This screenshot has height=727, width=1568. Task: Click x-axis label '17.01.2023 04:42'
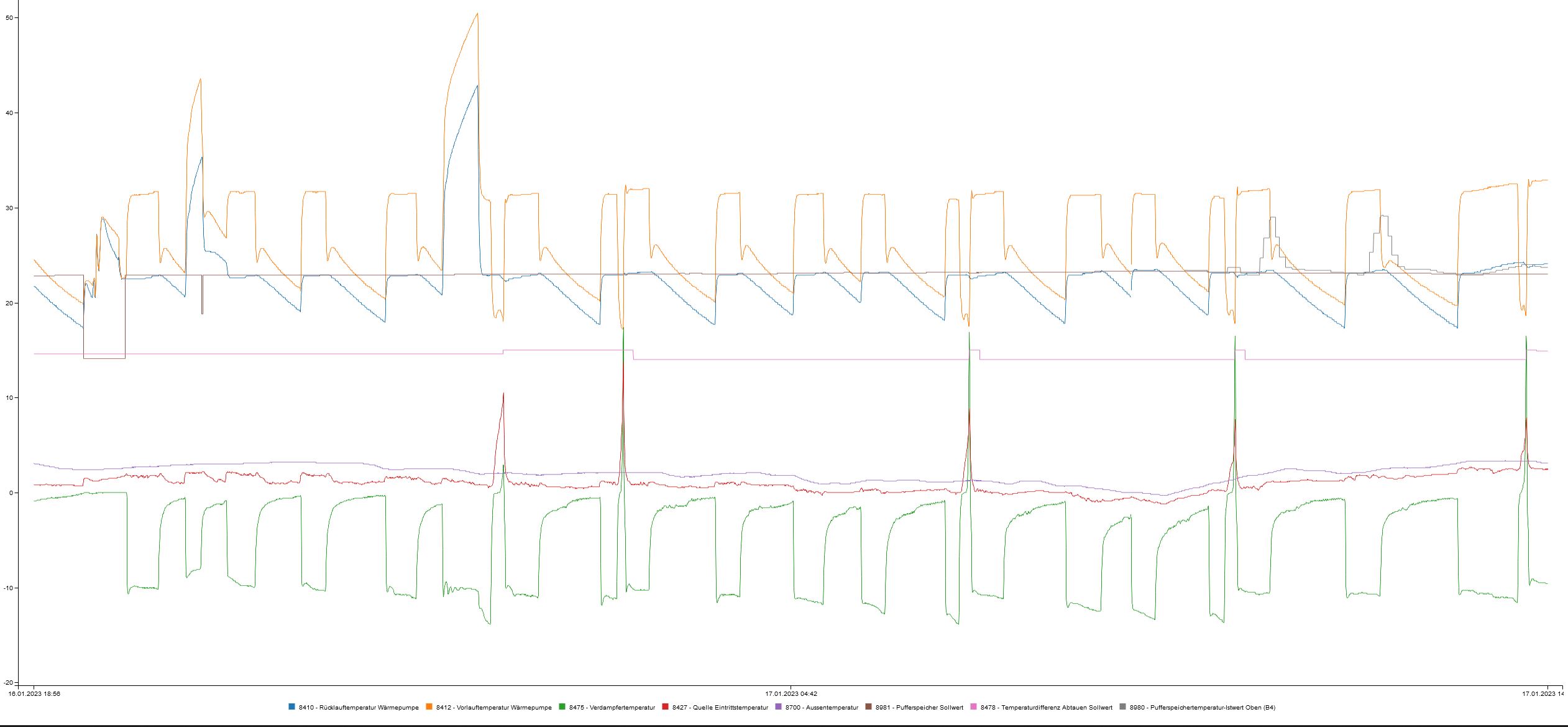tap(791, 693)
